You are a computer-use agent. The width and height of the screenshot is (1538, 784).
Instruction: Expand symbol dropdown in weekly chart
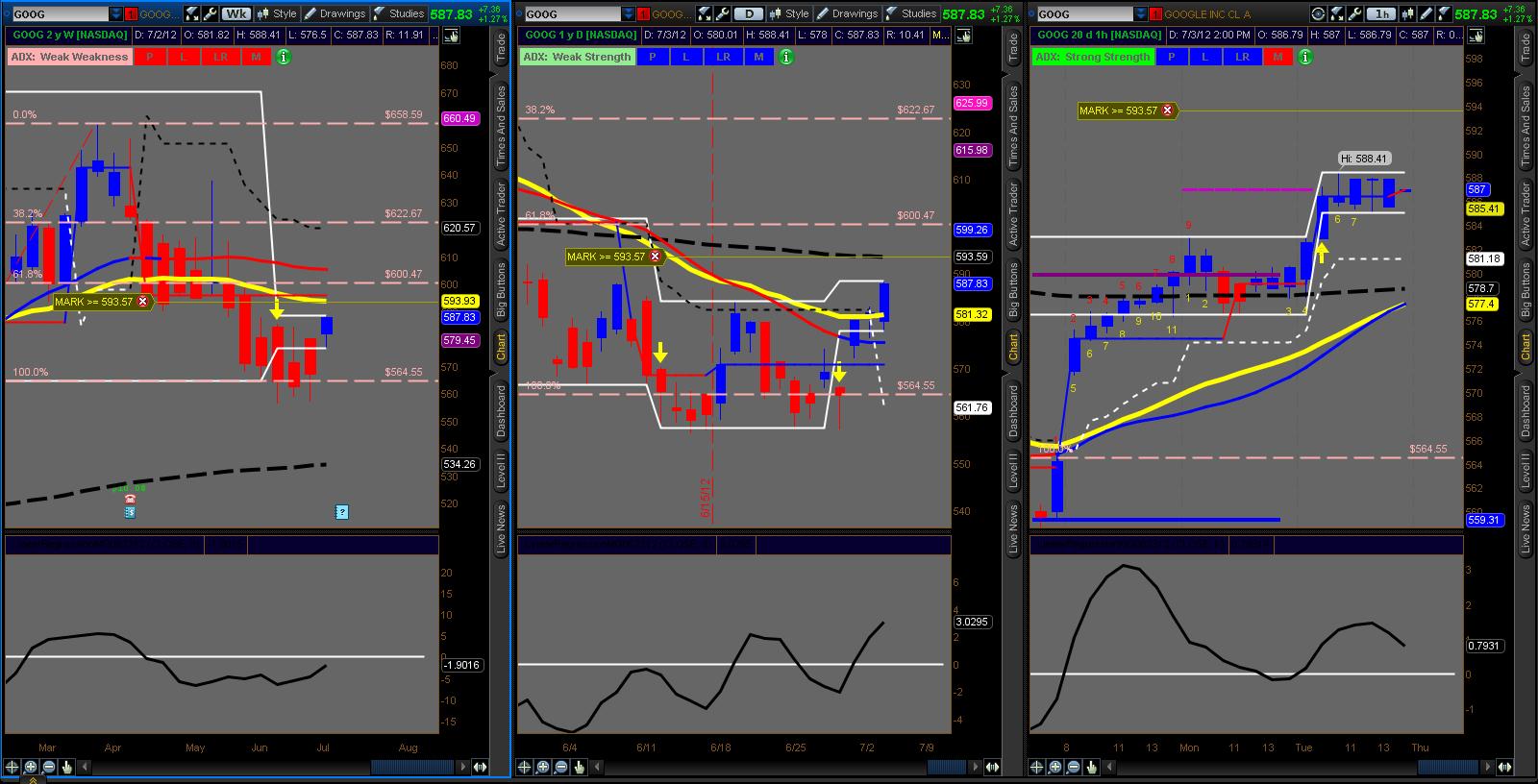[116, 13]
